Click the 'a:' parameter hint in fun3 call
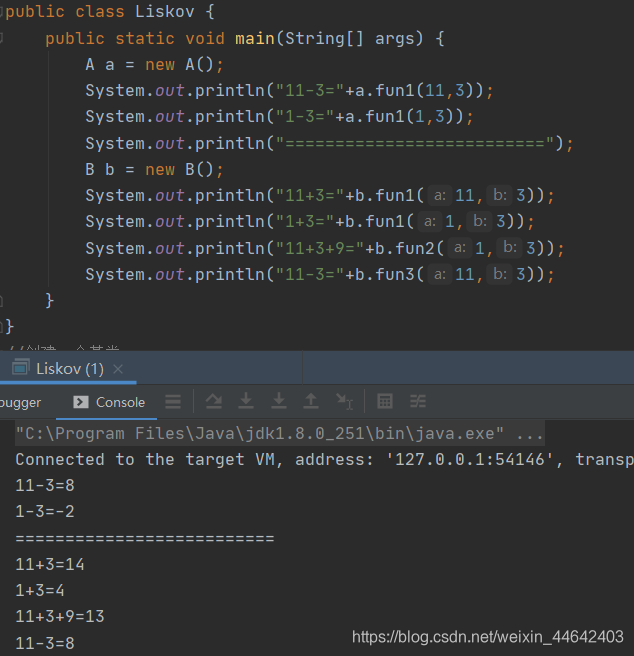The height and width of the screenshot is (656, 634). point(440,274)
